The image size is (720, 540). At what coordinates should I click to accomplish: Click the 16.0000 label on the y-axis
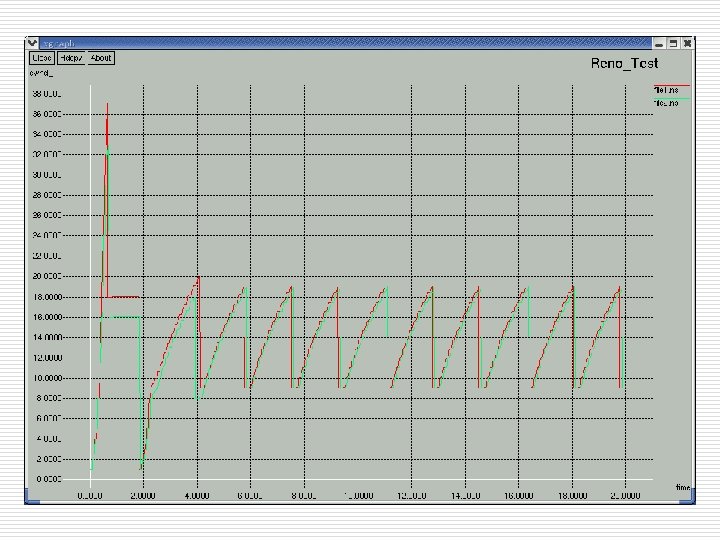47,317
